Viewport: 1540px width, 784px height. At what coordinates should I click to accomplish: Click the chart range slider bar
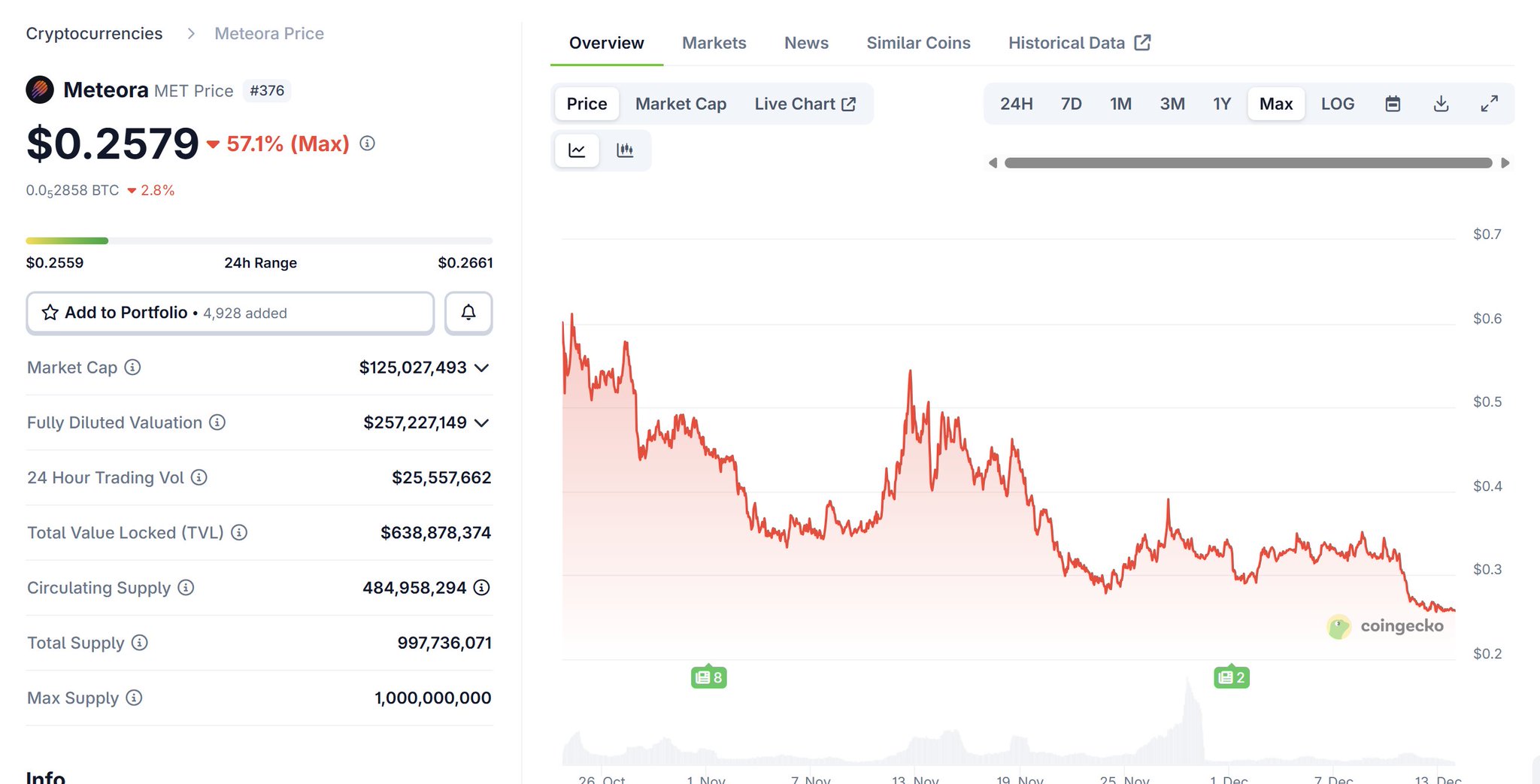[1248, 163]
